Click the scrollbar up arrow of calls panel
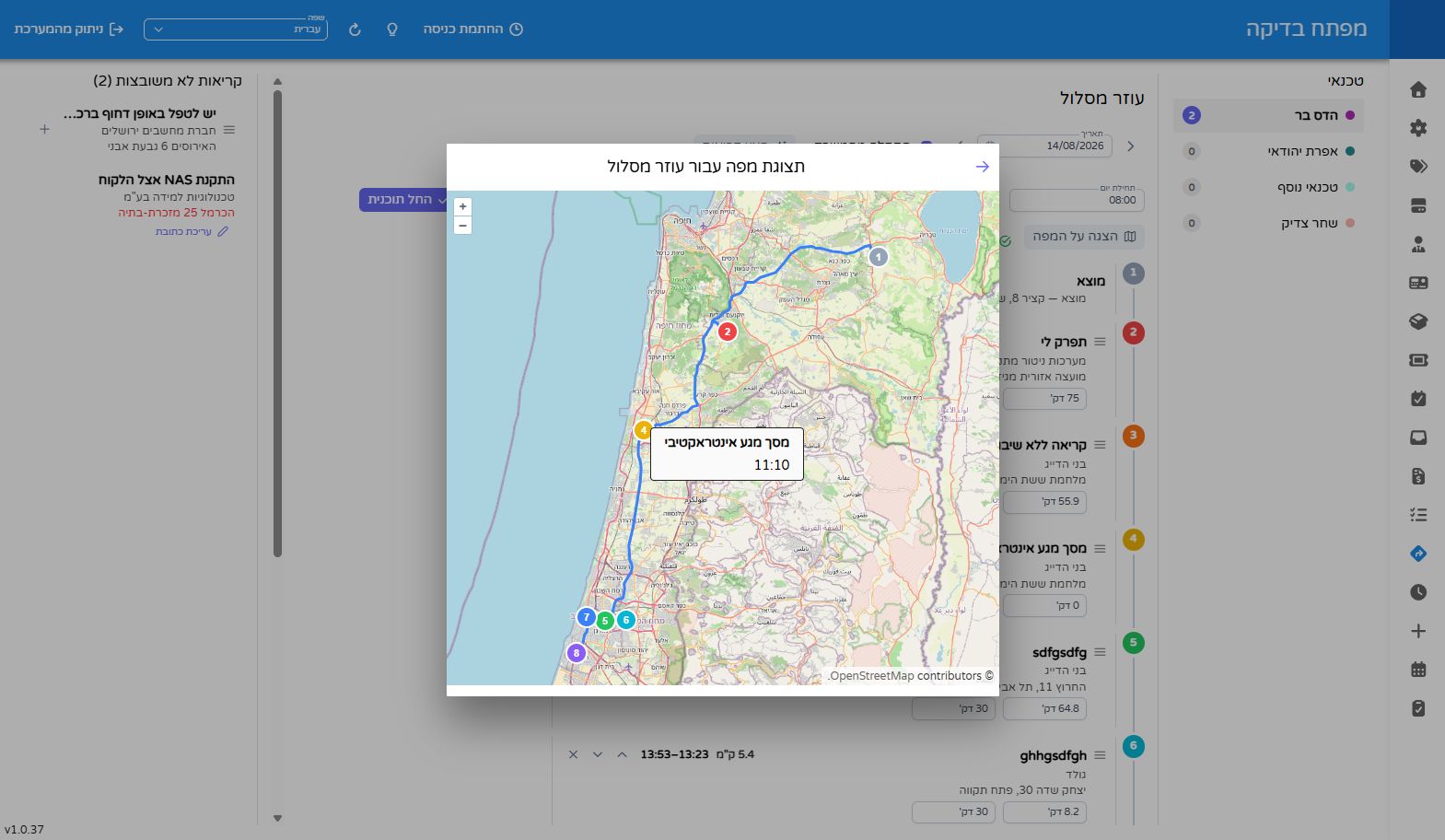The image size is (1445, 840). 277,82
